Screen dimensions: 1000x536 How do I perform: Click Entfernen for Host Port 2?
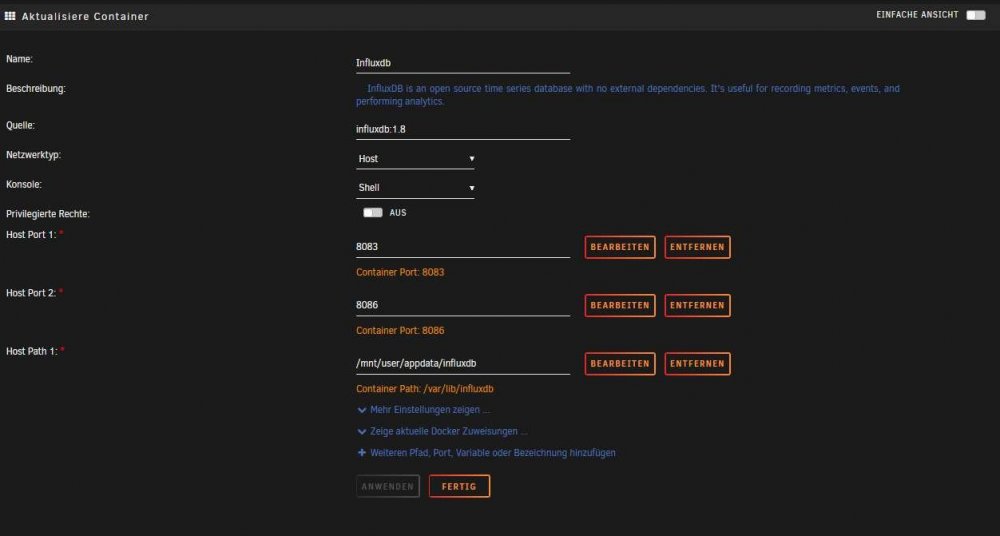pos(698,306)
